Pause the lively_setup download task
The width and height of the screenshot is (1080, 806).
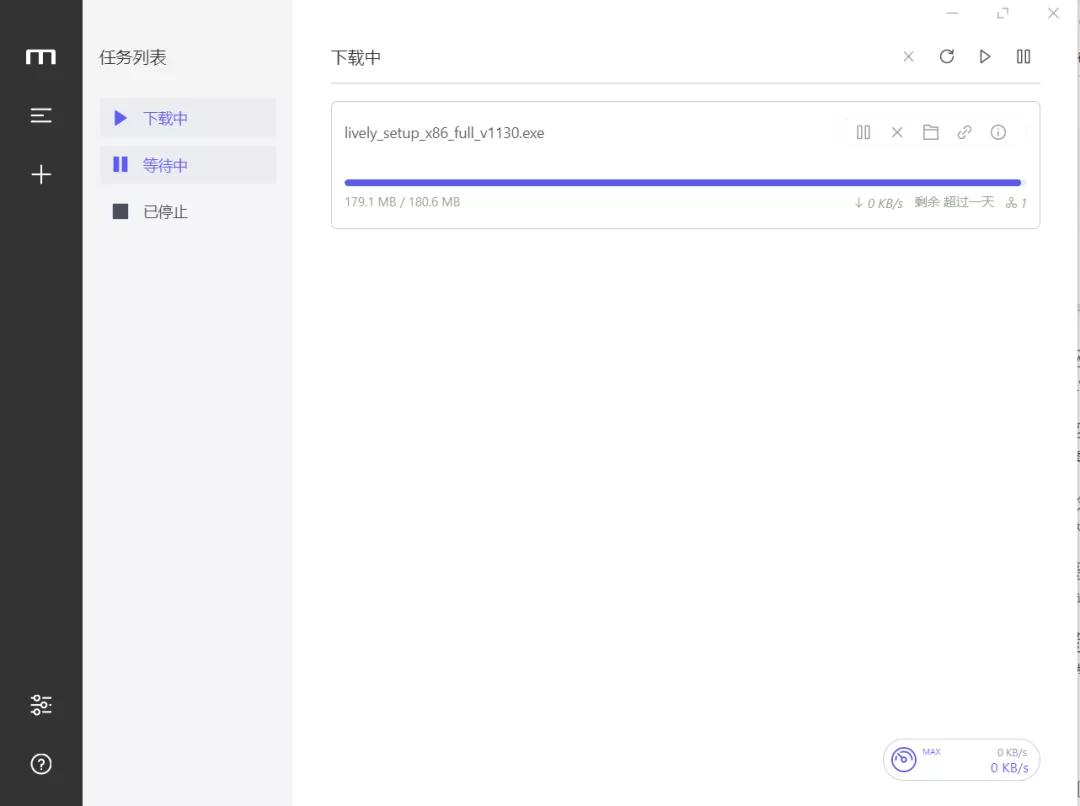click(864, 132)
